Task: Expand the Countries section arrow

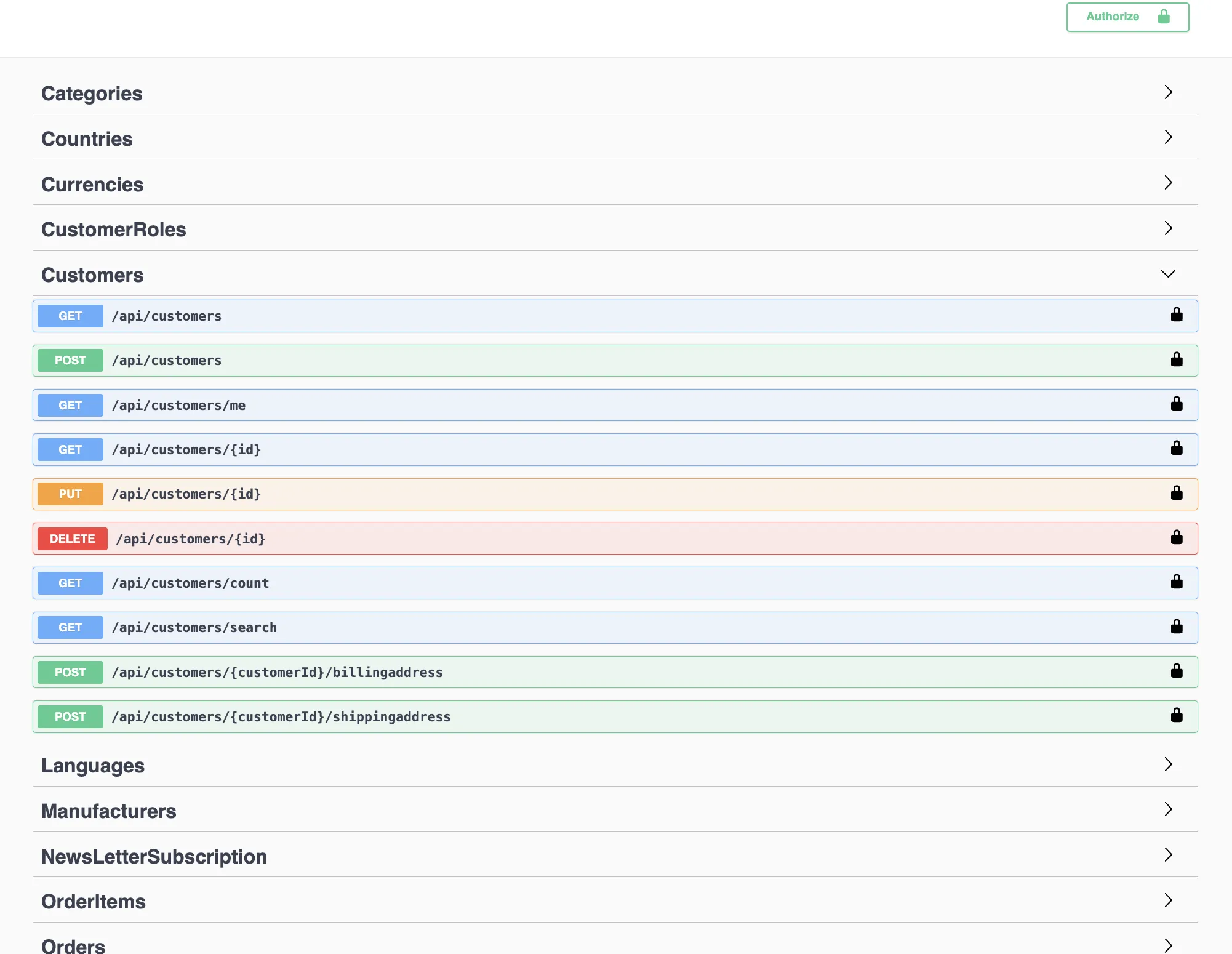Action: click(1168, 137)
